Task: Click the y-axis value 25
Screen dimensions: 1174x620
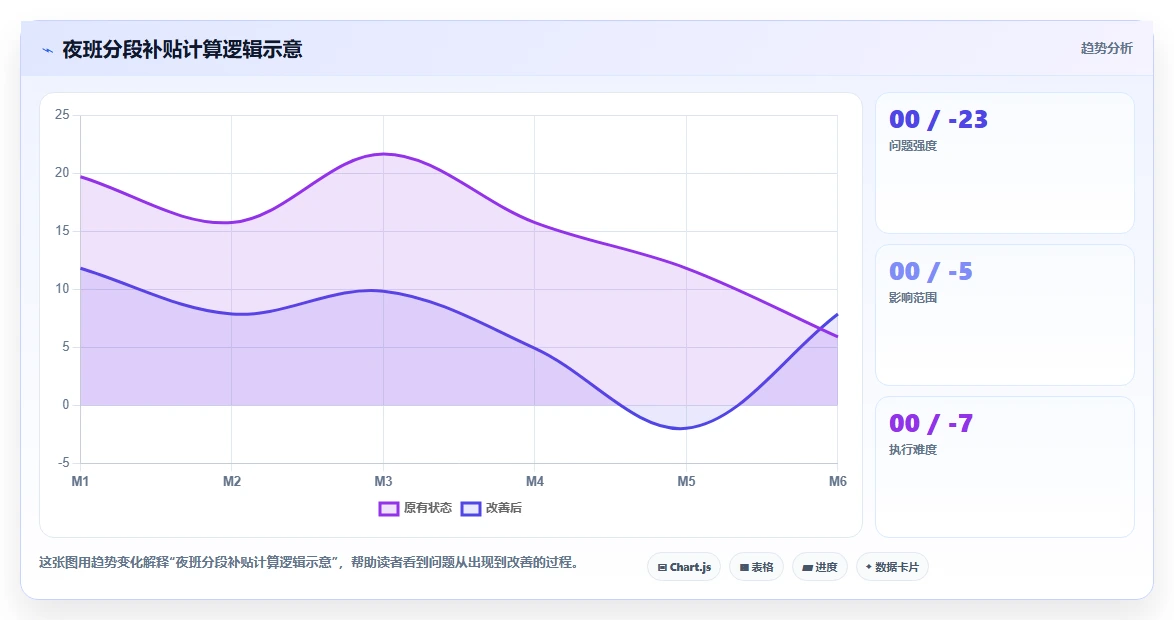Action: (x=62, y=115)
